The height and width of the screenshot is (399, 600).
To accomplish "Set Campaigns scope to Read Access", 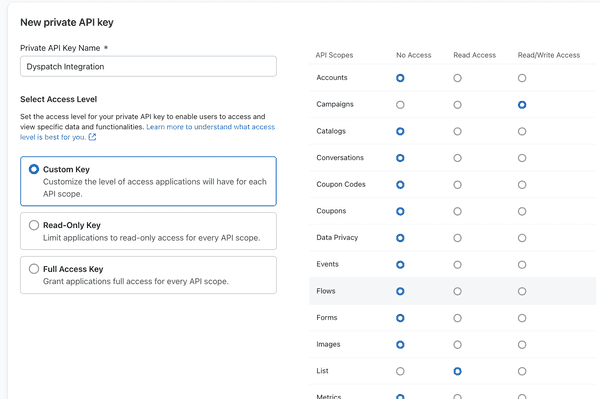I will coord(457,105).
